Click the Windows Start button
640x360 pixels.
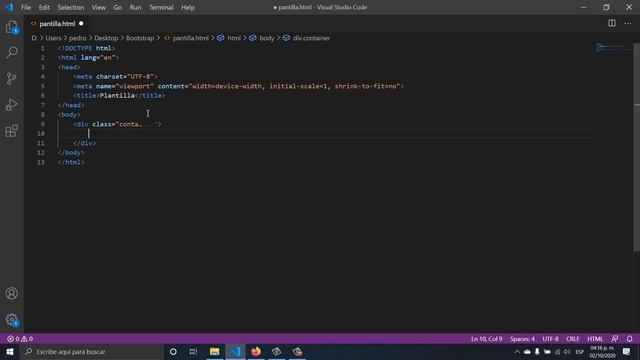tap(10, 351)
